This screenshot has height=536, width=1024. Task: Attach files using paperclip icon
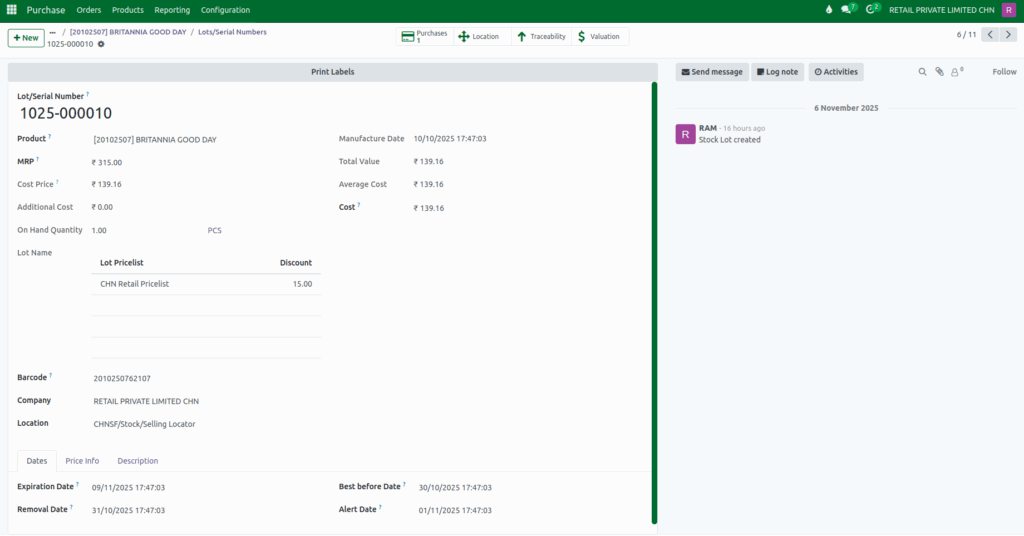pos(939,72)
